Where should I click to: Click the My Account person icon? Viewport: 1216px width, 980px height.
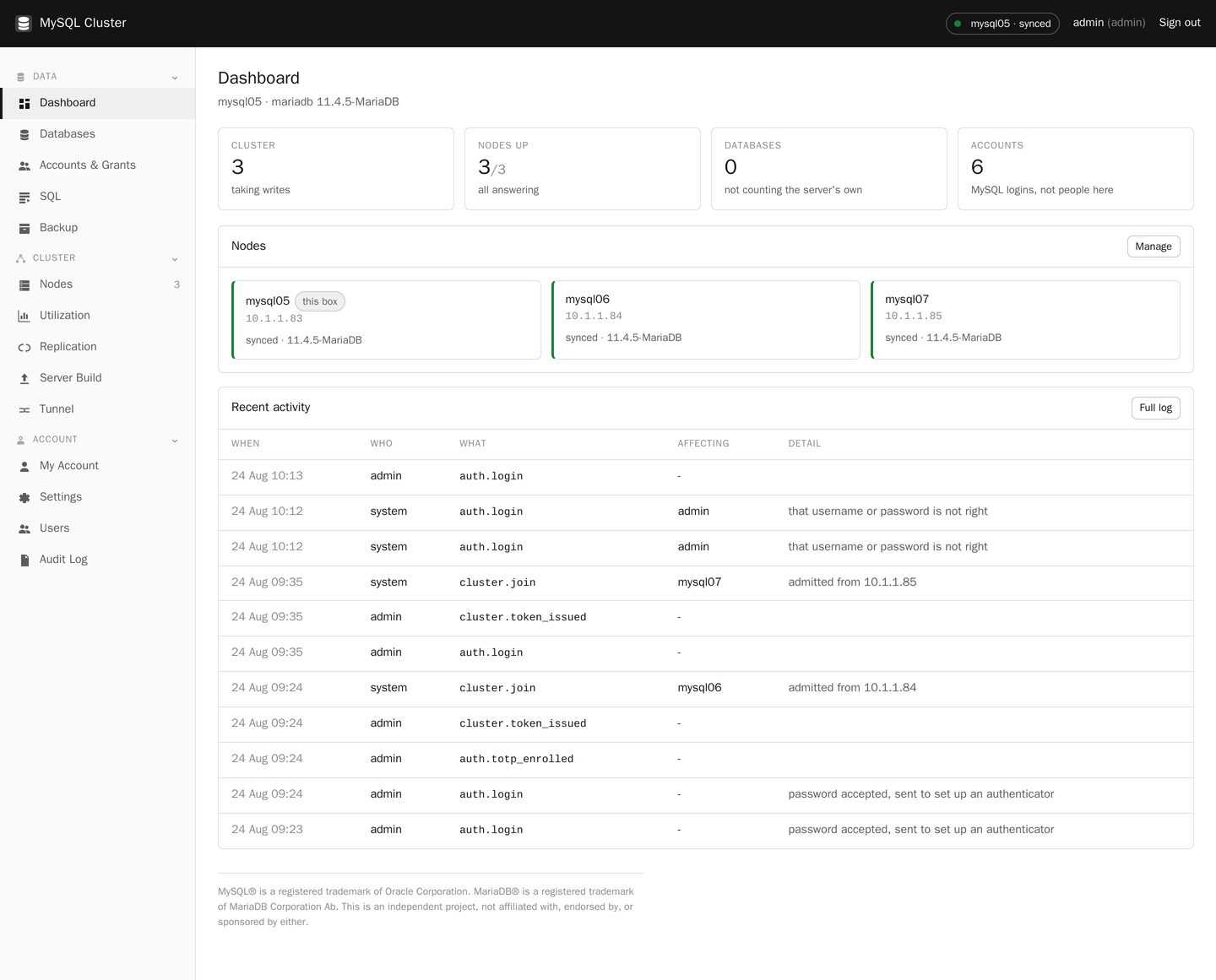[x=24, y=466]
